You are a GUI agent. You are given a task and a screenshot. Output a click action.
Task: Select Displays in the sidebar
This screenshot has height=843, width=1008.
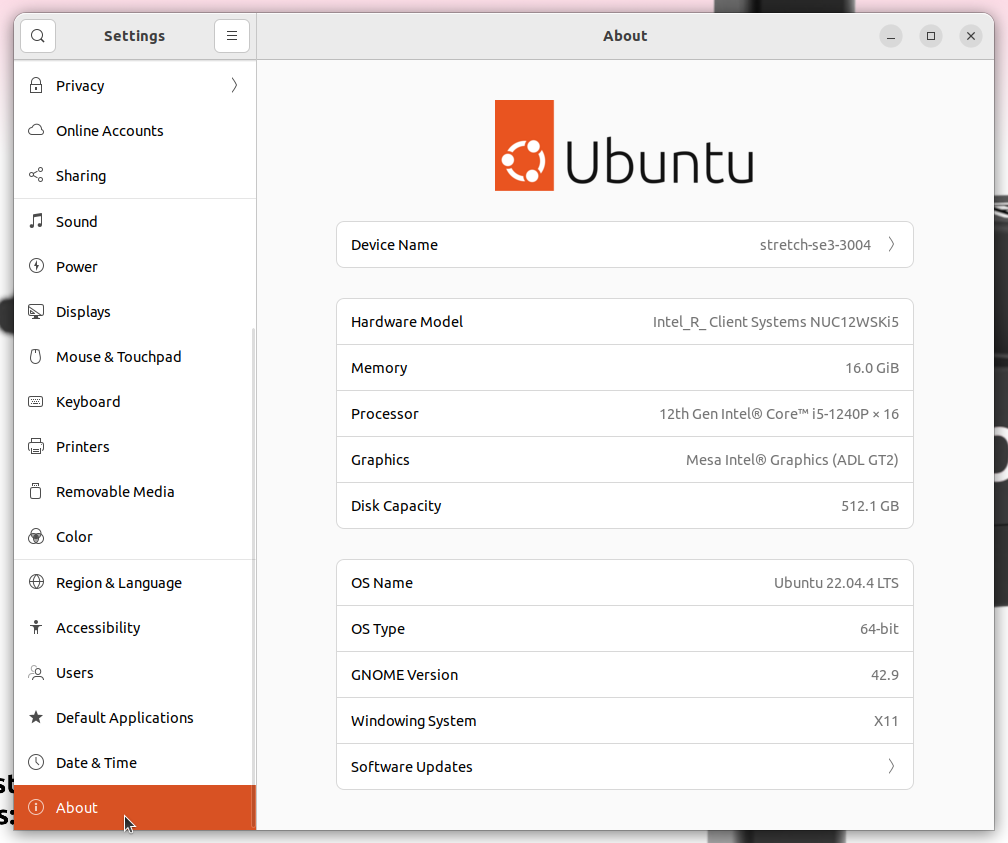(x=135, y=312)
